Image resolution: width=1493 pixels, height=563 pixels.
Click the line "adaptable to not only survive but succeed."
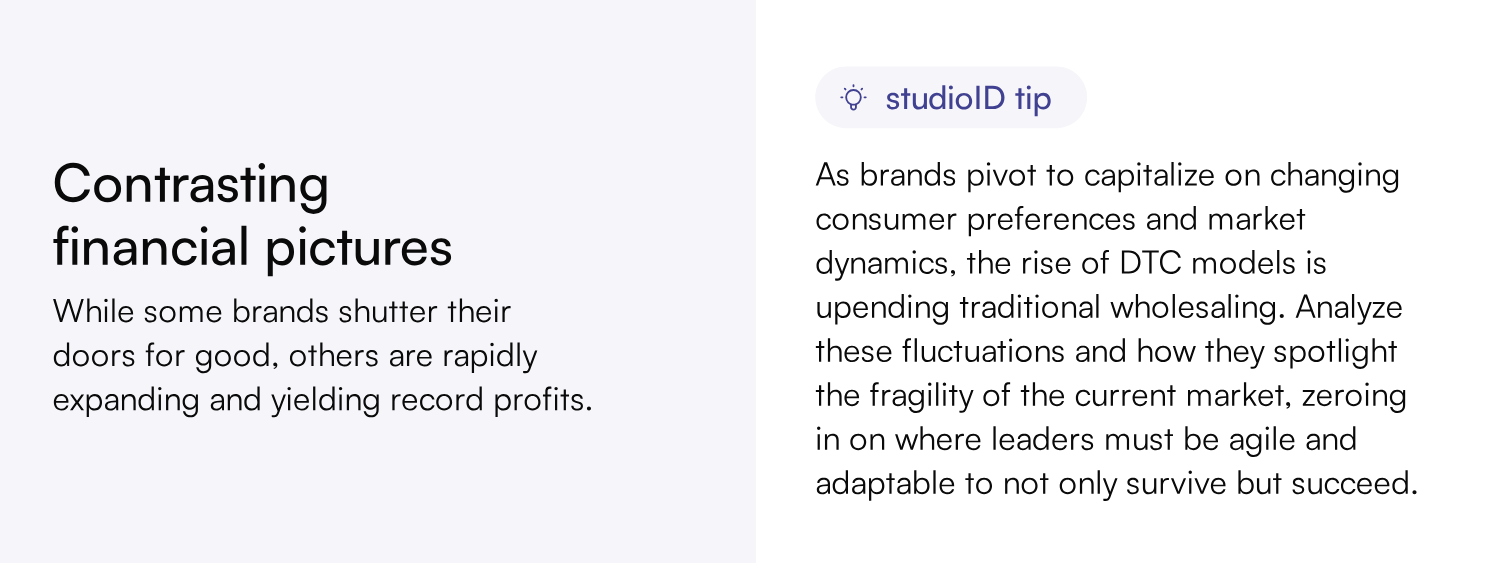(1116, 484)
